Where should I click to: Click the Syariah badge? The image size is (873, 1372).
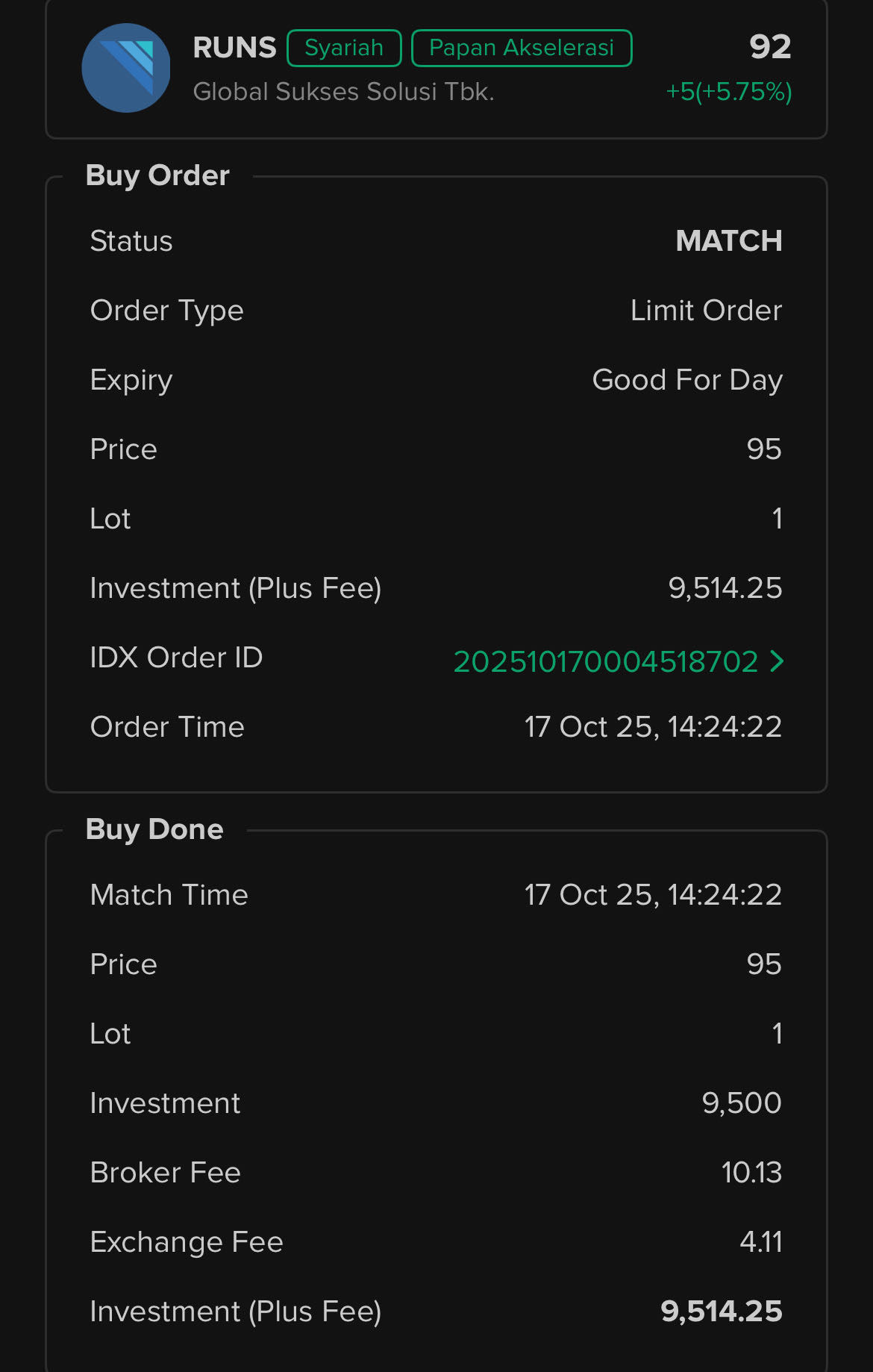pos(344,48)
